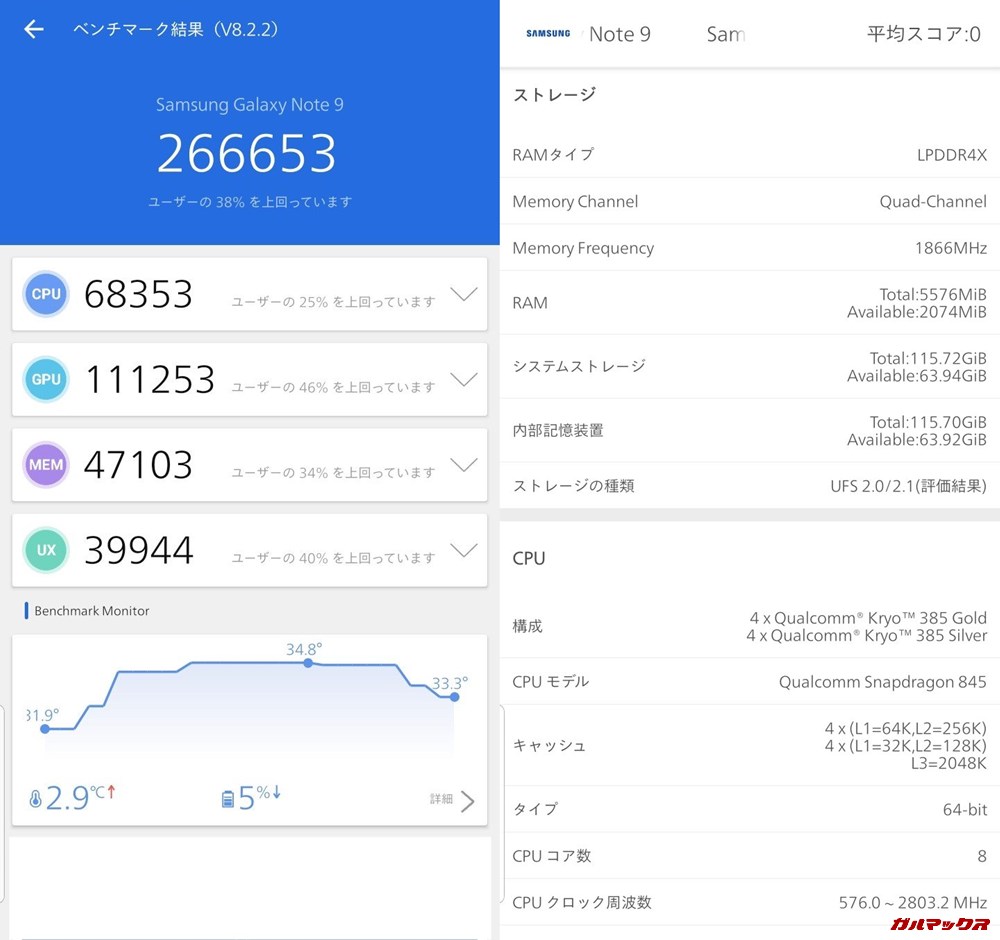Tap the back arrow on benchmark results
The image size is (1000, 940).
33,29
